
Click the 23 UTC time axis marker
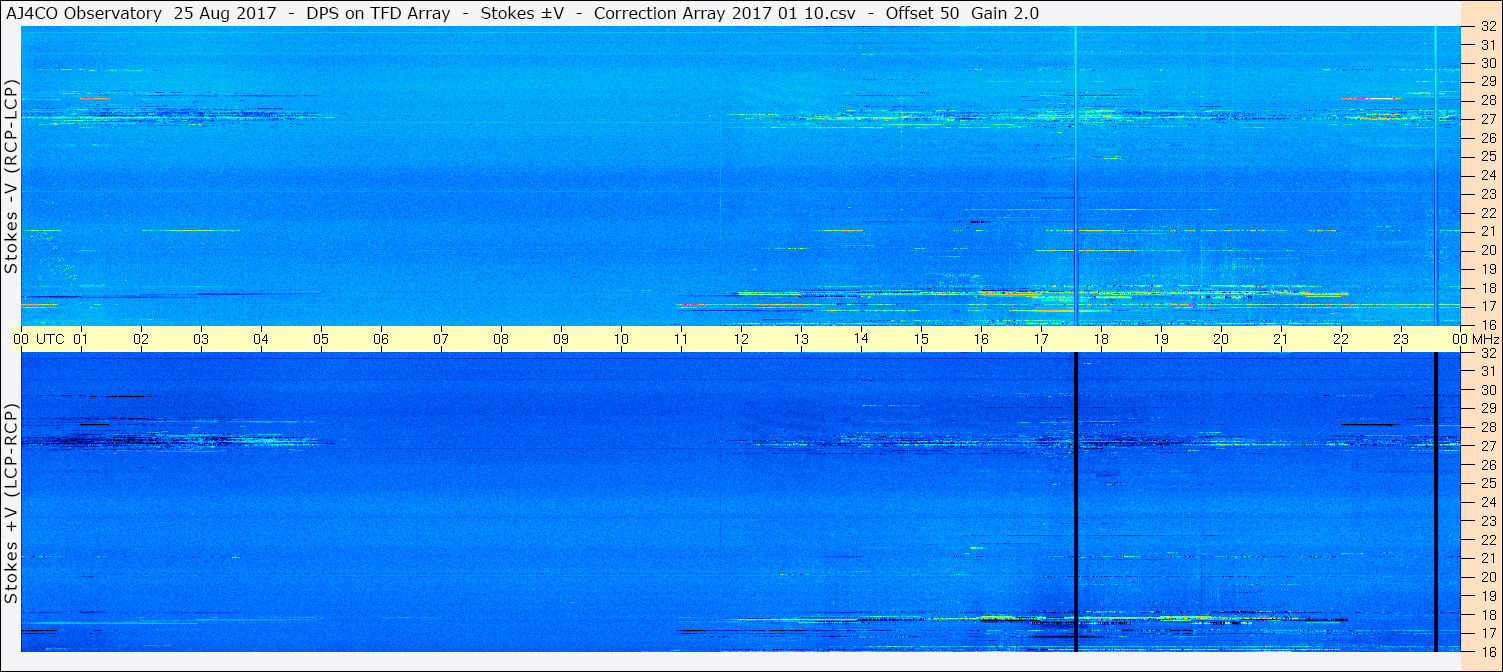[x=1401, y=340]
